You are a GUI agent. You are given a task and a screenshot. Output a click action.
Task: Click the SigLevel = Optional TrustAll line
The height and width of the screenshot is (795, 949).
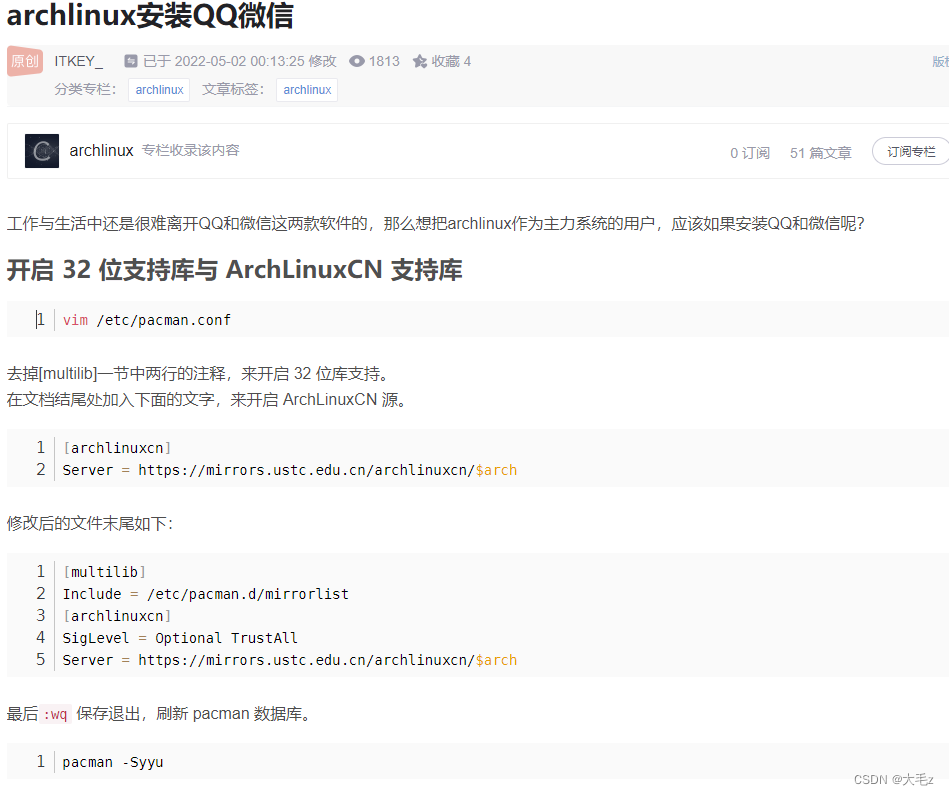180,638
